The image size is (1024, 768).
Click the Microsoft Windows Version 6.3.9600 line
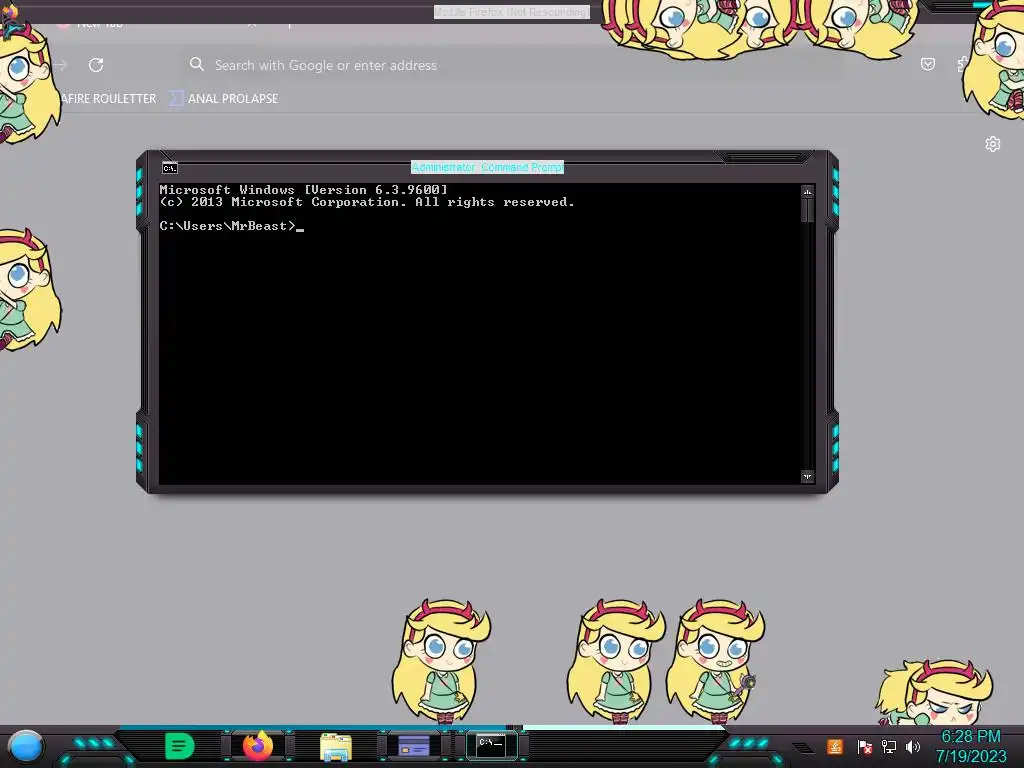click(x=304, y=189)
